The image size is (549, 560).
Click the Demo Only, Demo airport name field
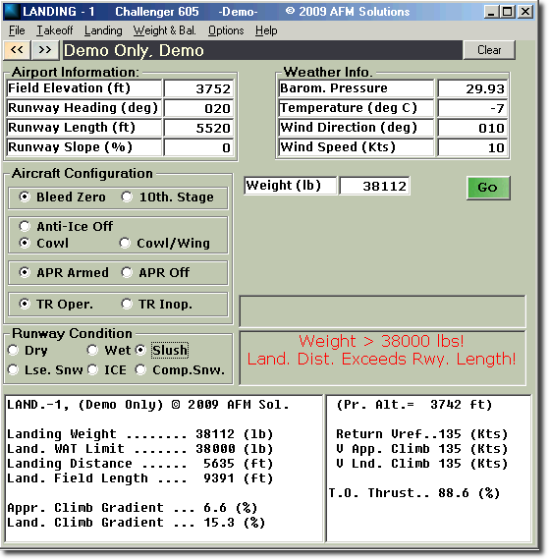[x=262, y=50]
